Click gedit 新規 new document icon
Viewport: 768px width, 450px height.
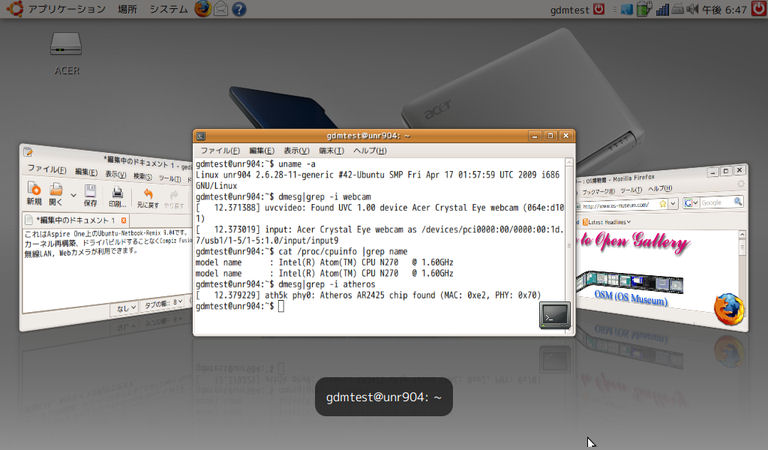34,193
